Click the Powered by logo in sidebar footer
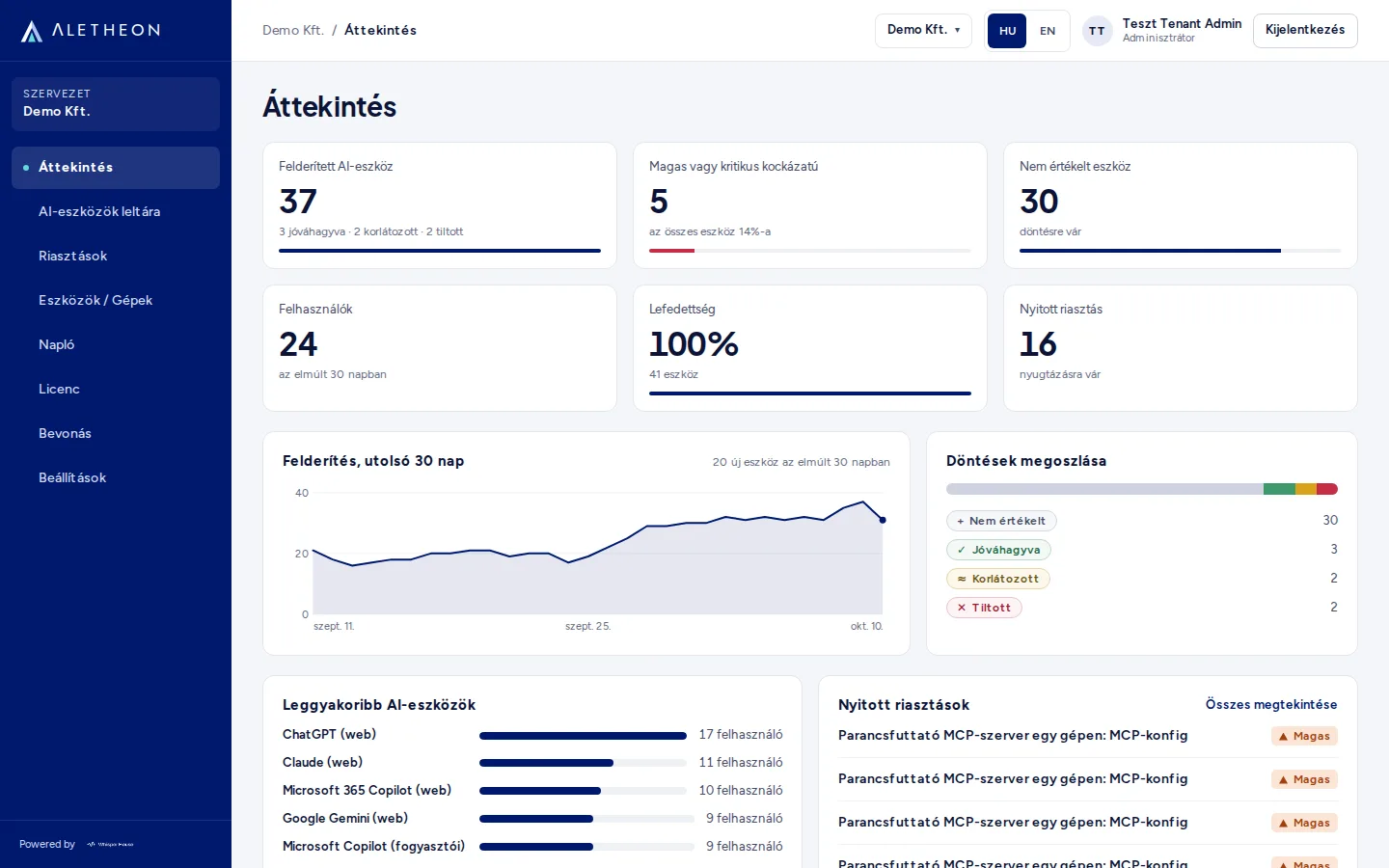This screenshot has height=868, width=1389. [x=110, y=845]
